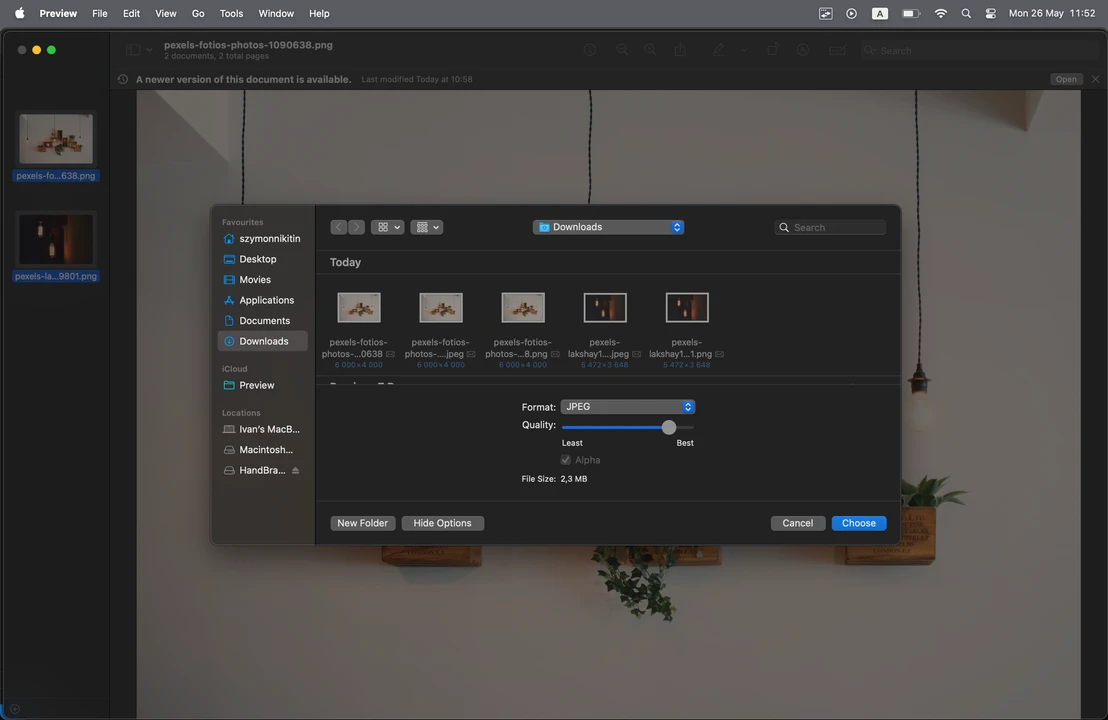Select file pexels-lakshay1....jpeg
The image size is (1108, 720).
[x=604, y=329]
